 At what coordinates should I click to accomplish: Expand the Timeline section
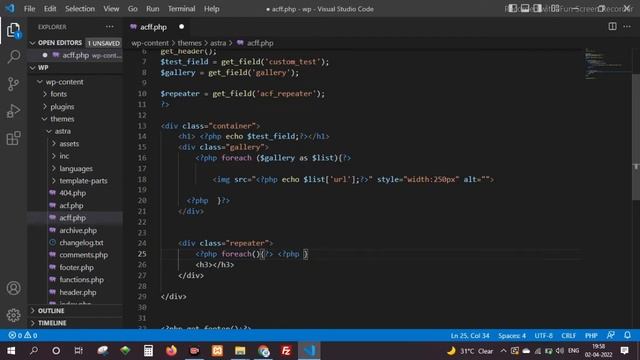point(52,323)
